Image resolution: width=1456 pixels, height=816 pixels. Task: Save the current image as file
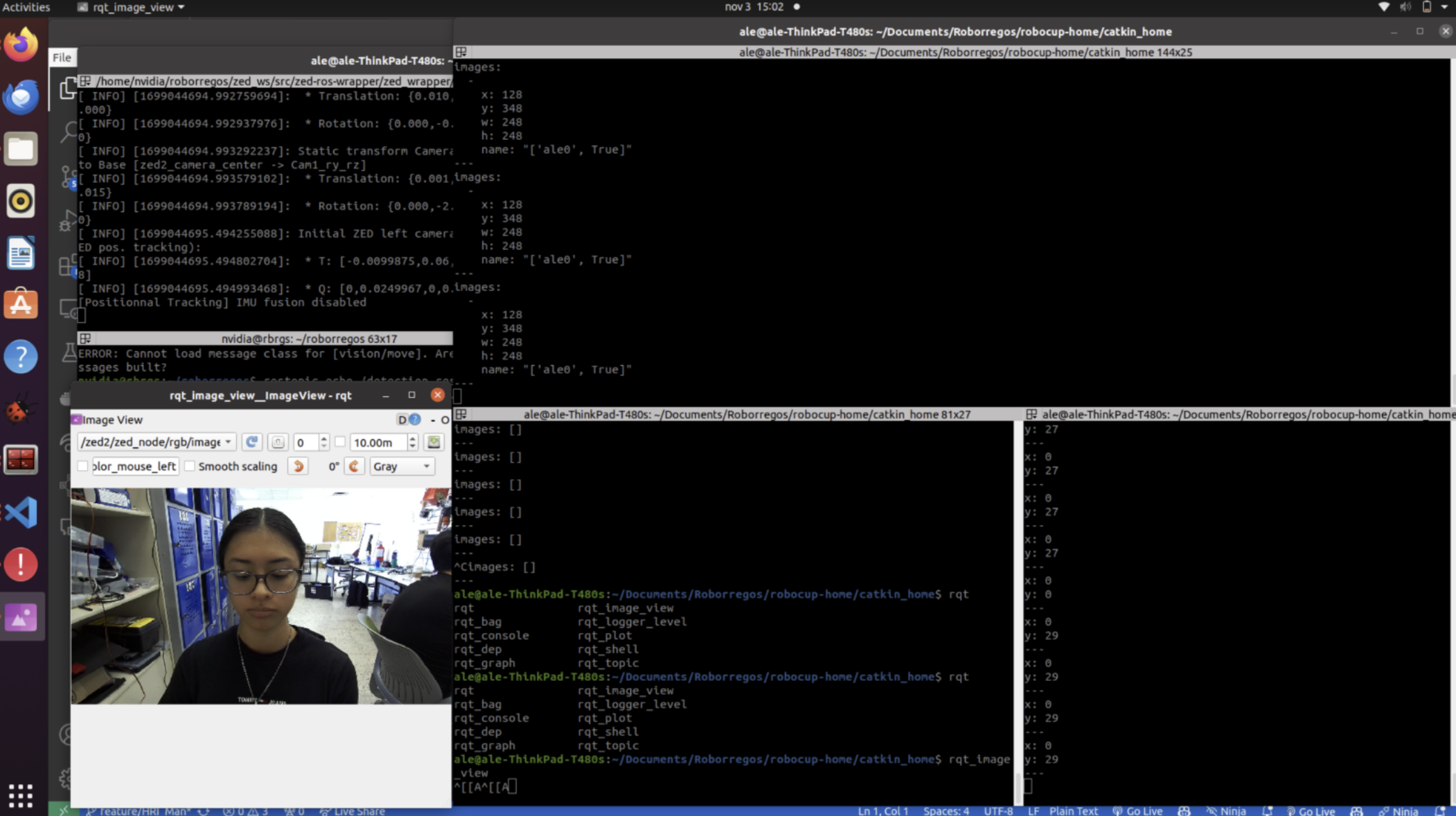(434, 442)
